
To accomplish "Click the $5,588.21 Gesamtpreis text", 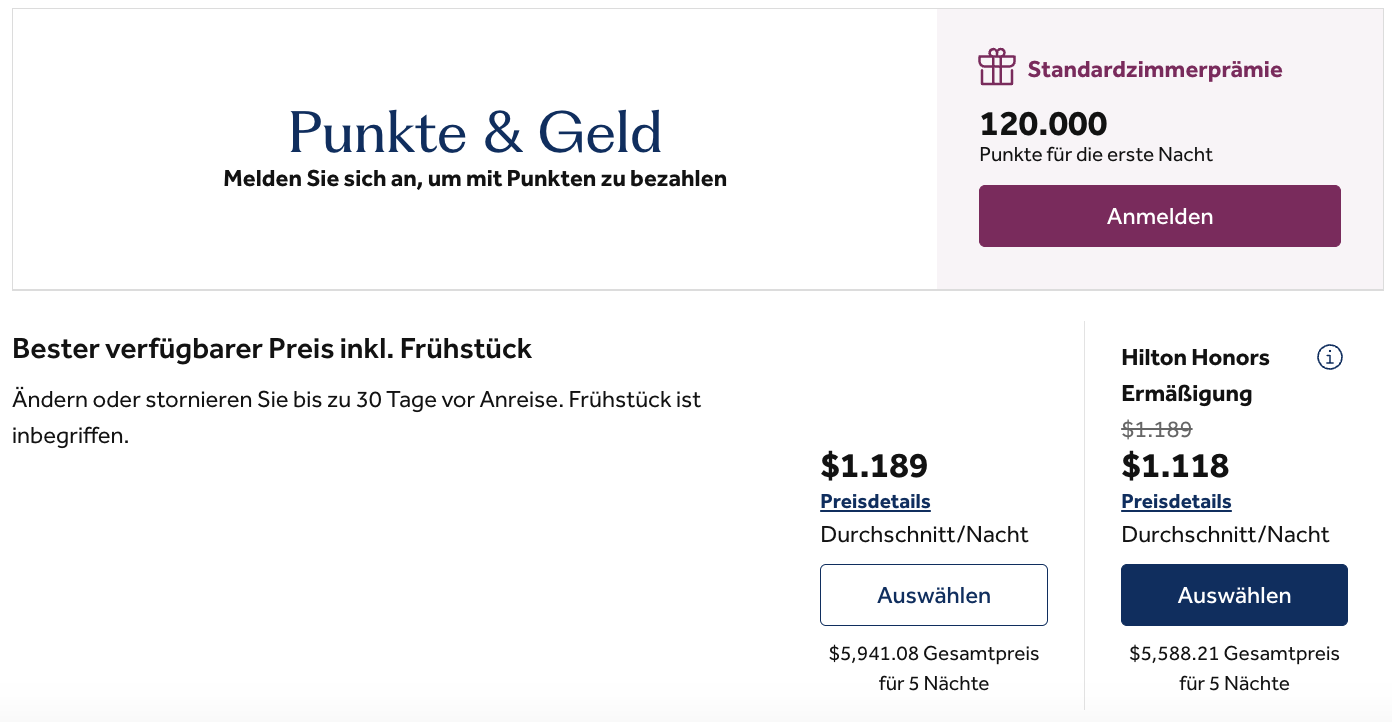I will (x=1233, y=654).
